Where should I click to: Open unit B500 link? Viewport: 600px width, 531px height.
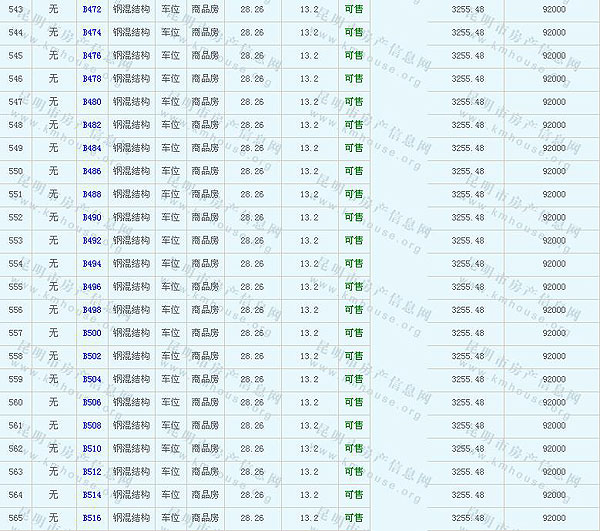[91, 333]
